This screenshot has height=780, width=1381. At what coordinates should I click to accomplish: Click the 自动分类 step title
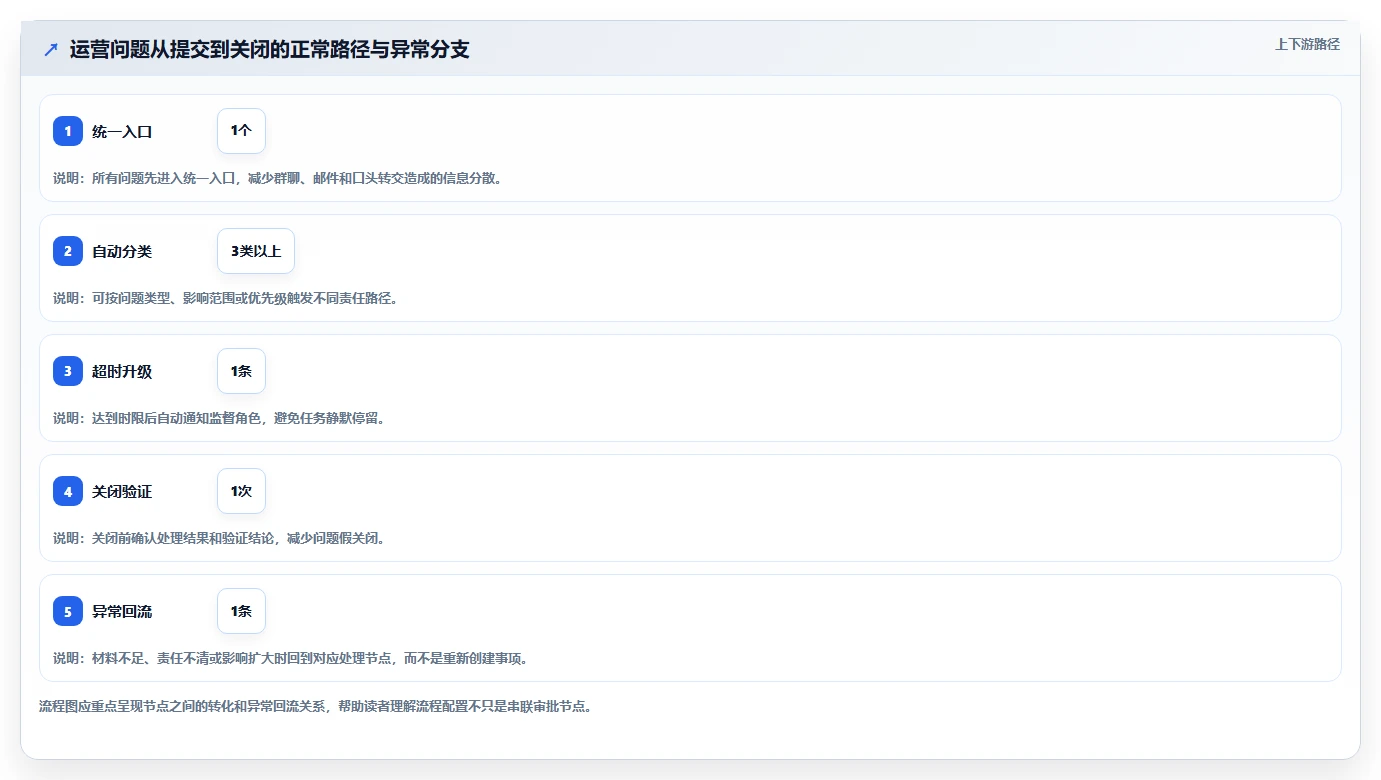pos(122,251)
